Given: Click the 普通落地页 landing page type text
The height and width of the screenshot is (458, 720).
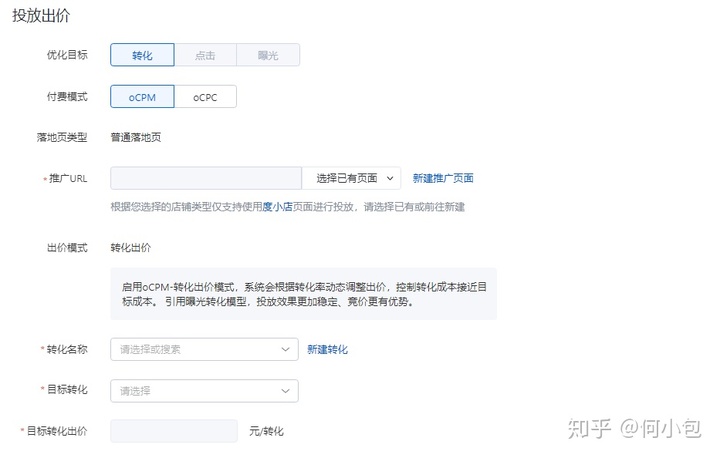Looking at the screenshot, I should coord(136,137).
